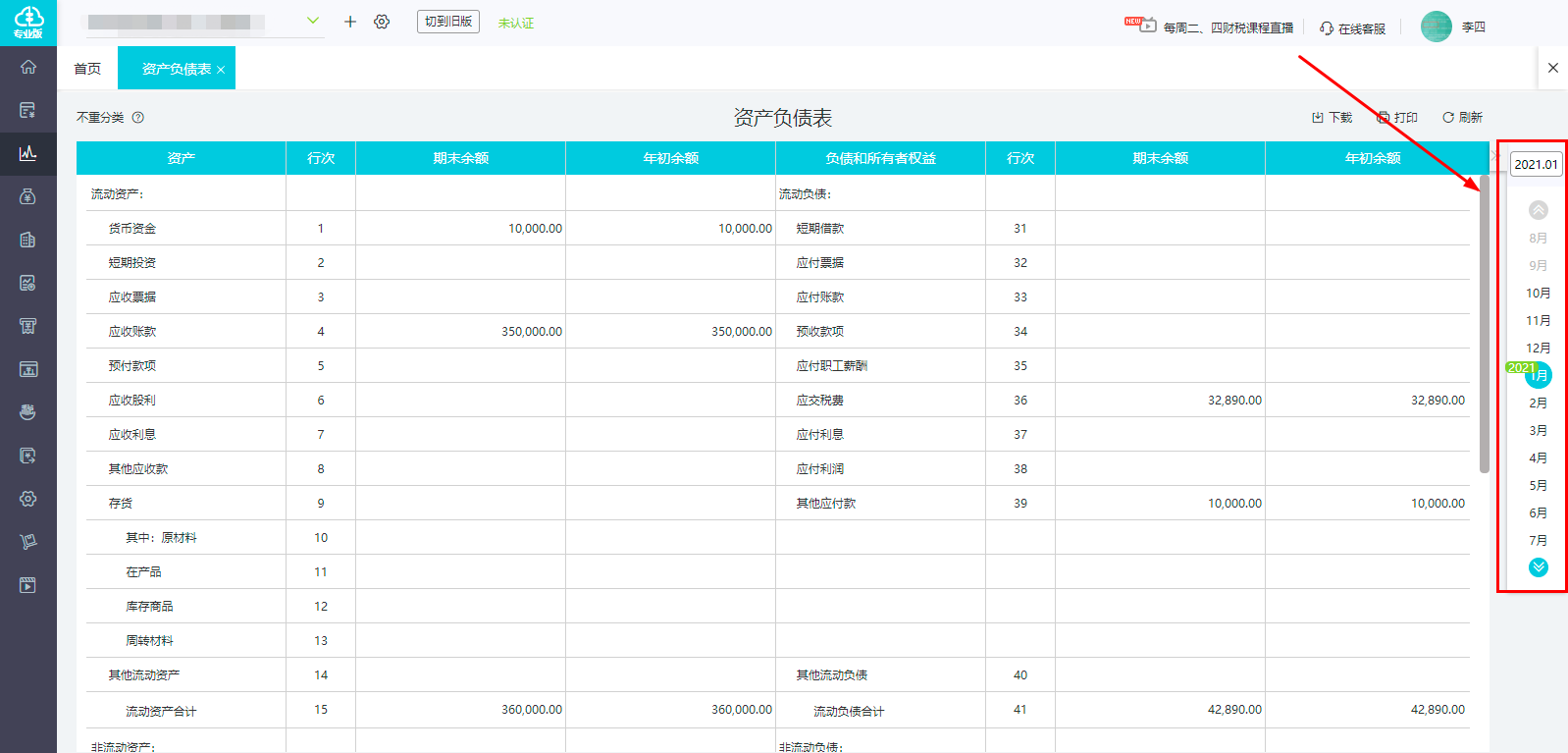Refresh the report with 刷新
The image size is (1568, 753).
(1462, 118)
